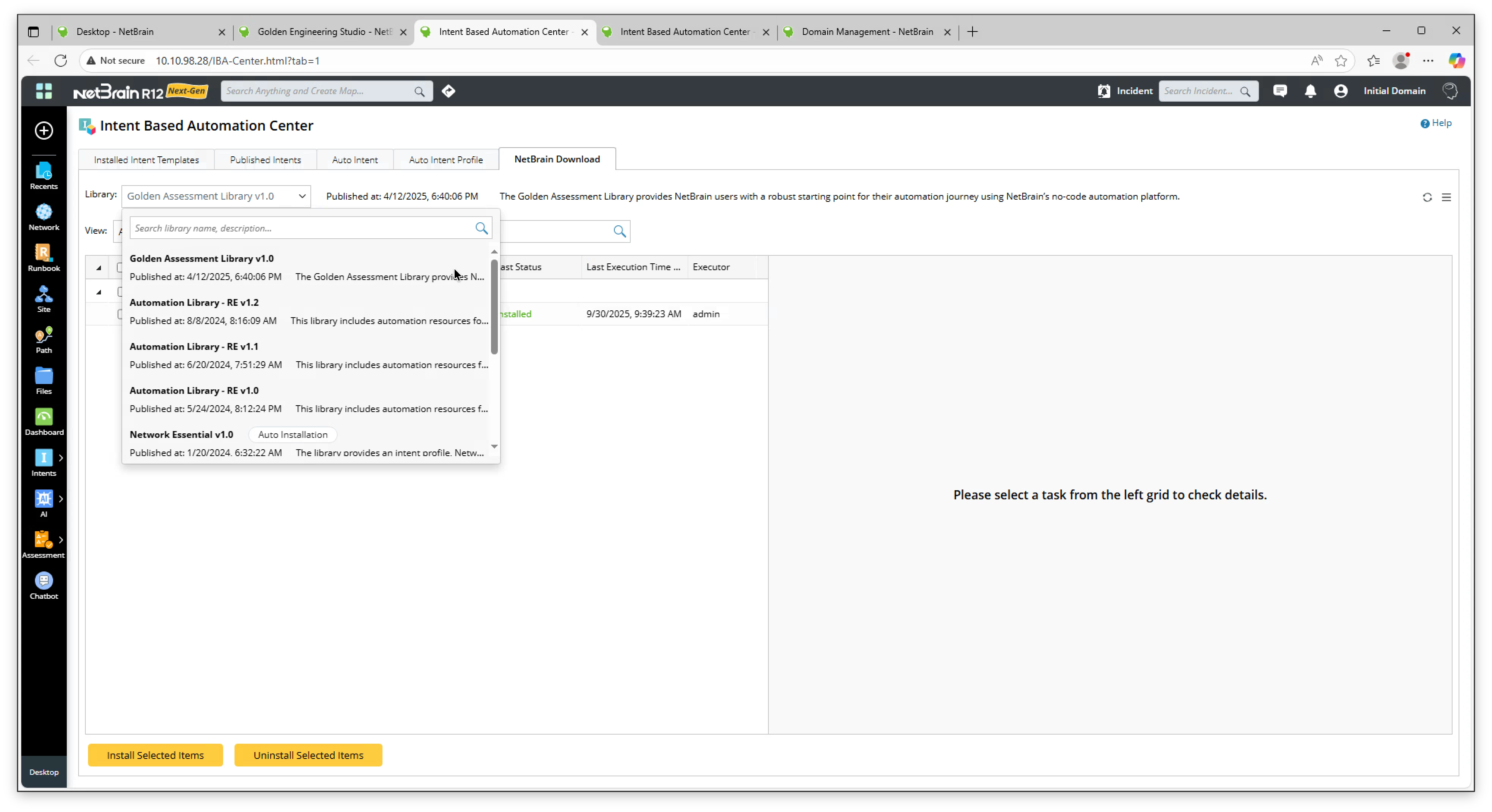This screenshot has height=812, width=1492.
Task: Switch to Auto Intent Profile tab
Action: pyautogui.click(x=445, y=160)
